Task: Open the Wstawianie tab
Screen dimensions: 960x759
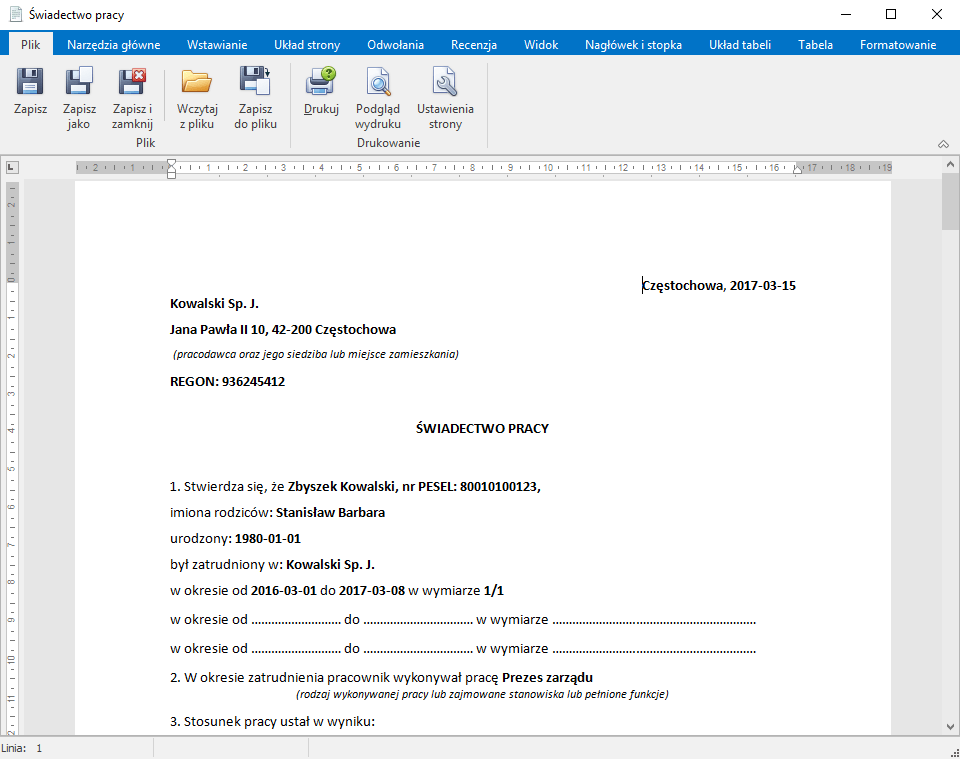Action: (217, 44)
